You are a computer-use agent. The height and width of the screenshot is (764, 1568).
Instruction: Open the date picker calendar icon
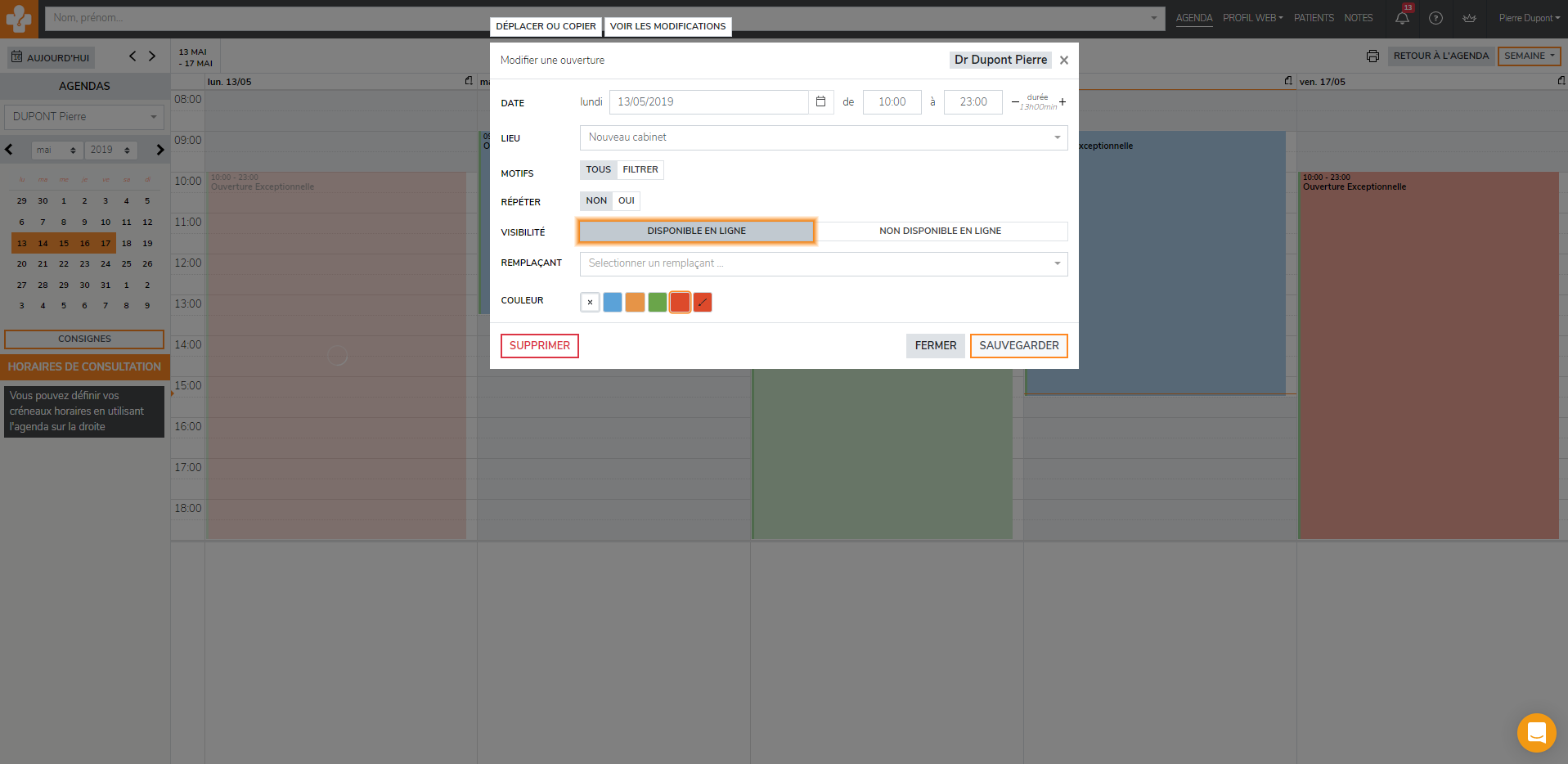[x=820, y=102]
